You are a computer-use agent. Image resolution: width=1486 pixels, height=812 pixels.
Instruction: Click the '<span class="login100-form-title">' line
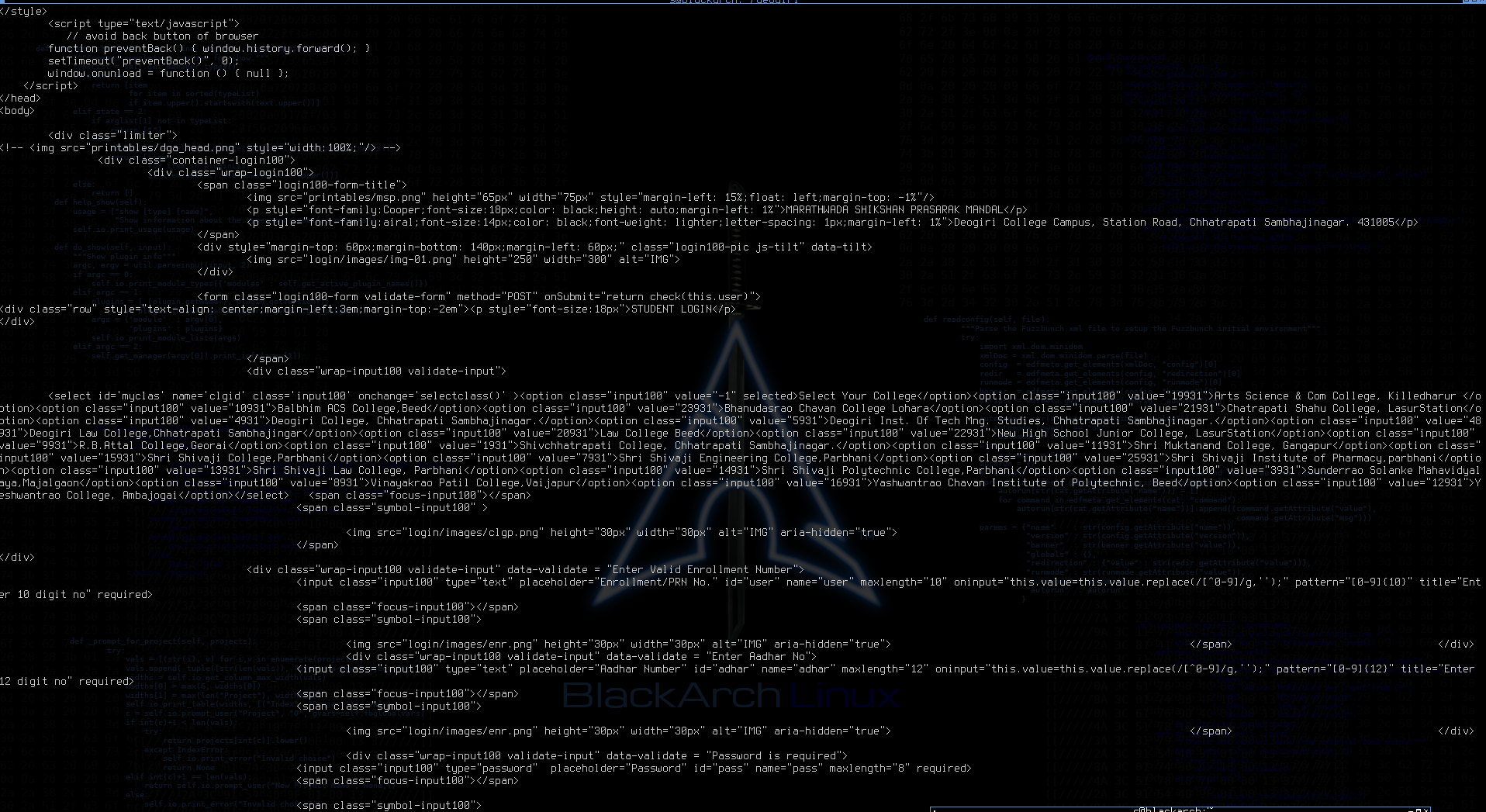[x=302, y=185]
